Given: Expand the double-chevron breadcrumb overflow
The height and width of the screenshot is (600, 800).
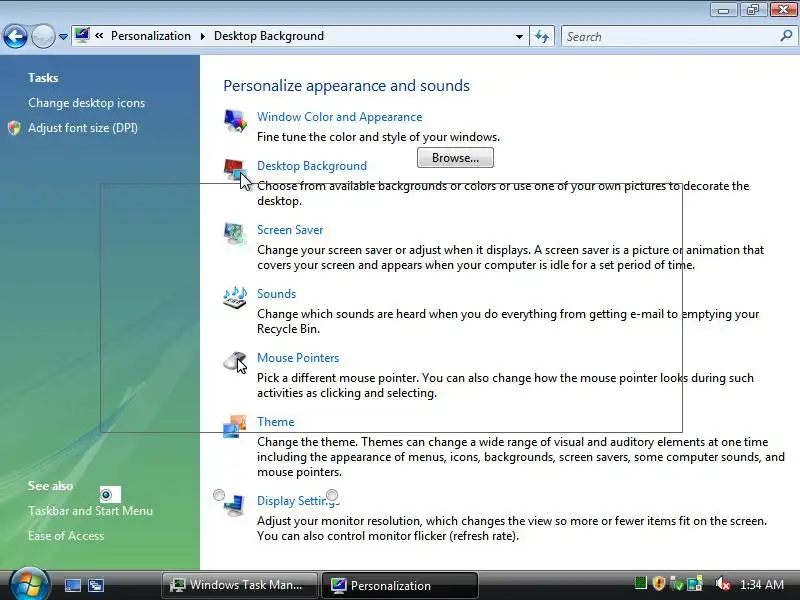Looking at the screenshot, I should click(99, 36).
